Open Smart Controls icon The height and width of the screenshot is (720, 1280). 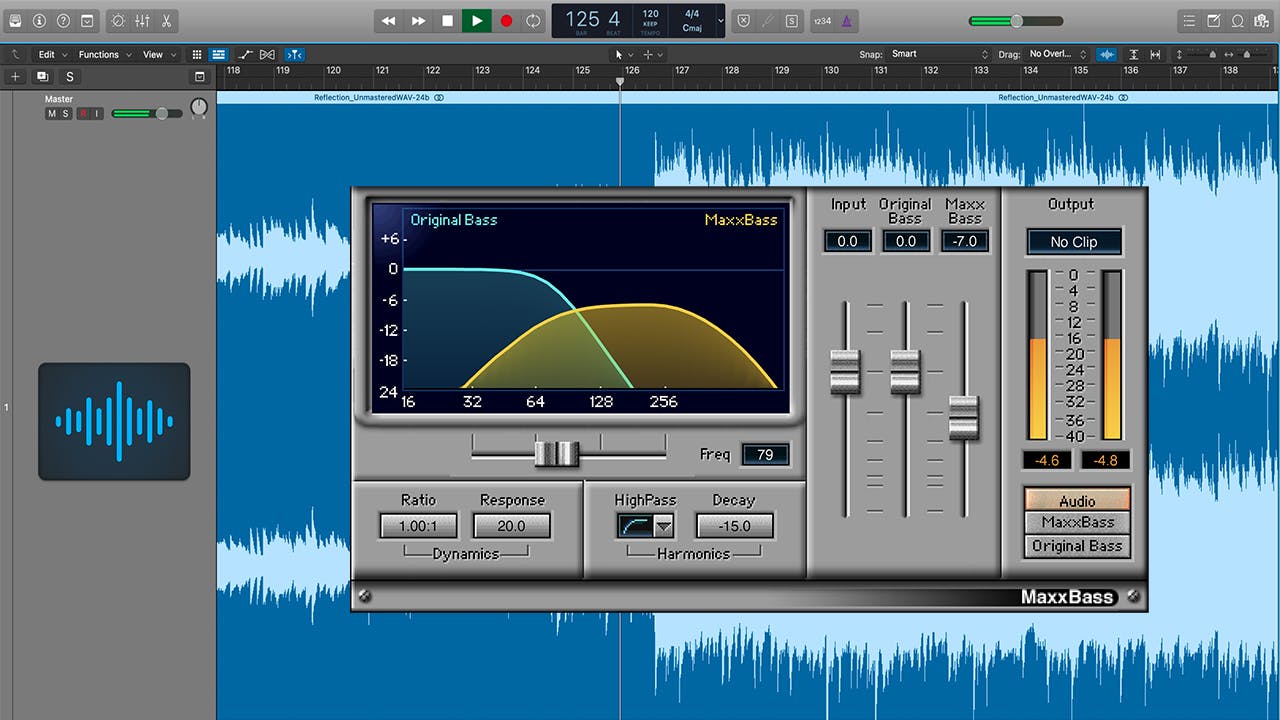119,20
